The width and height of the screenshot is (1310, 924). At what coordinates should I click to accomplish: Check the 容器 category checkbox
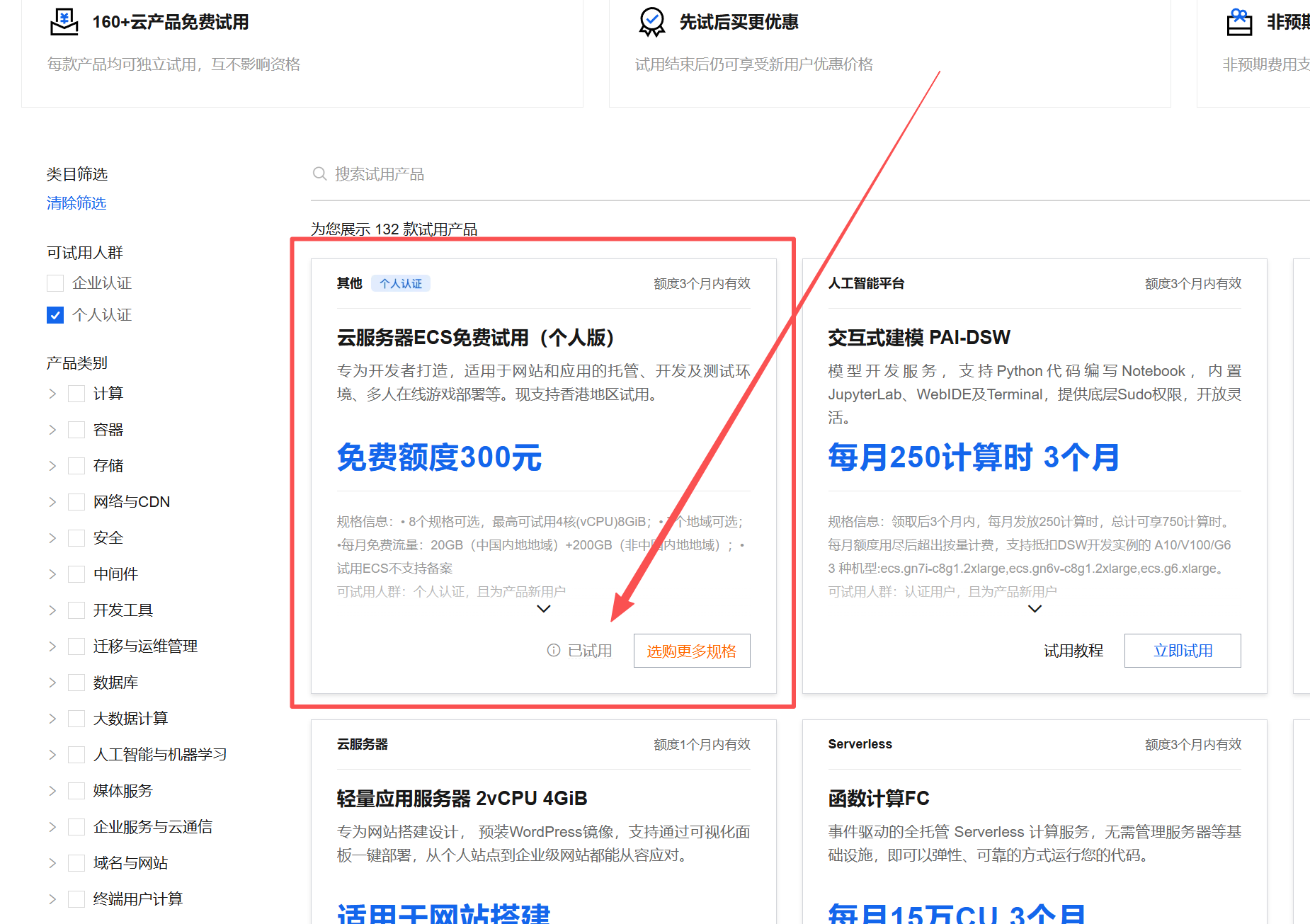click(76, 430)
